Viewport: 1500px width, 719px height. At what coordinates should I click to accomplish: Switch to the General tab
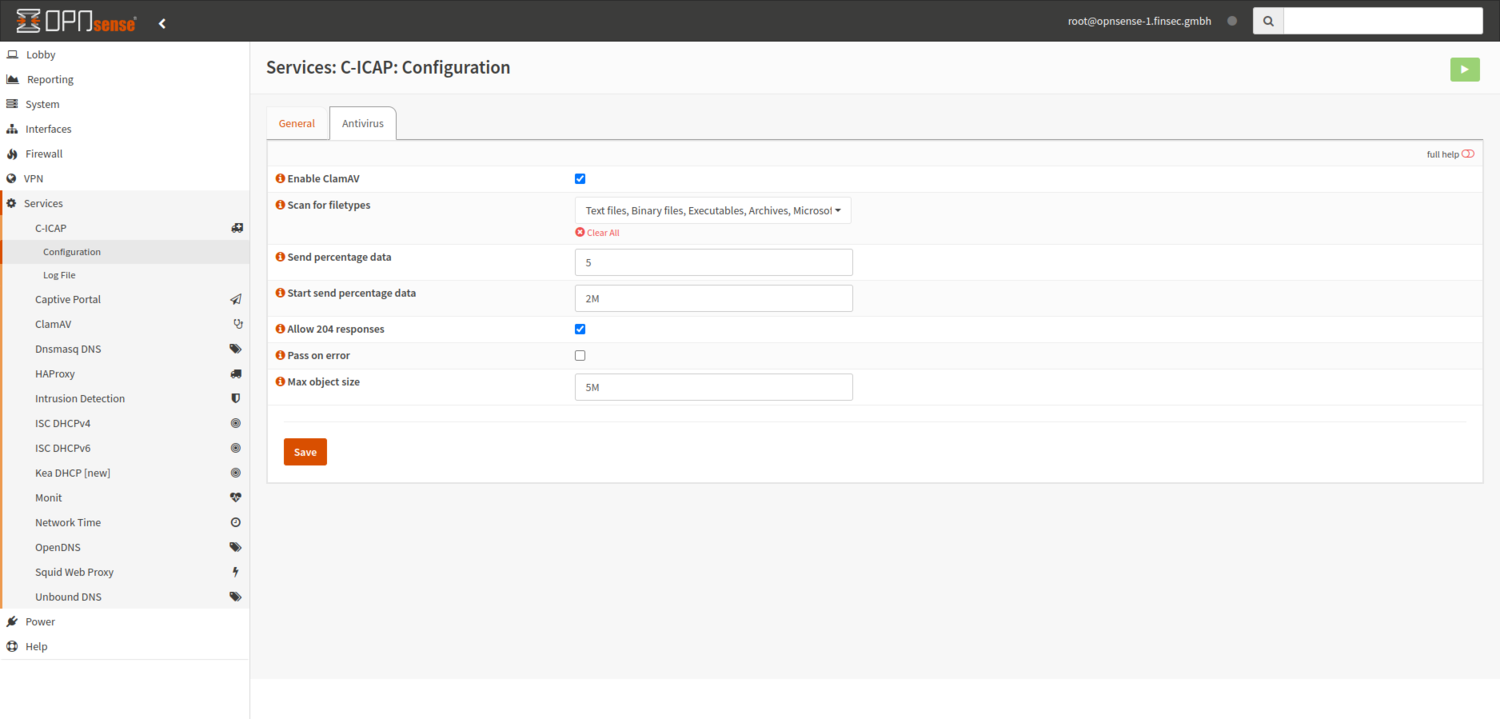pos(297,123)
